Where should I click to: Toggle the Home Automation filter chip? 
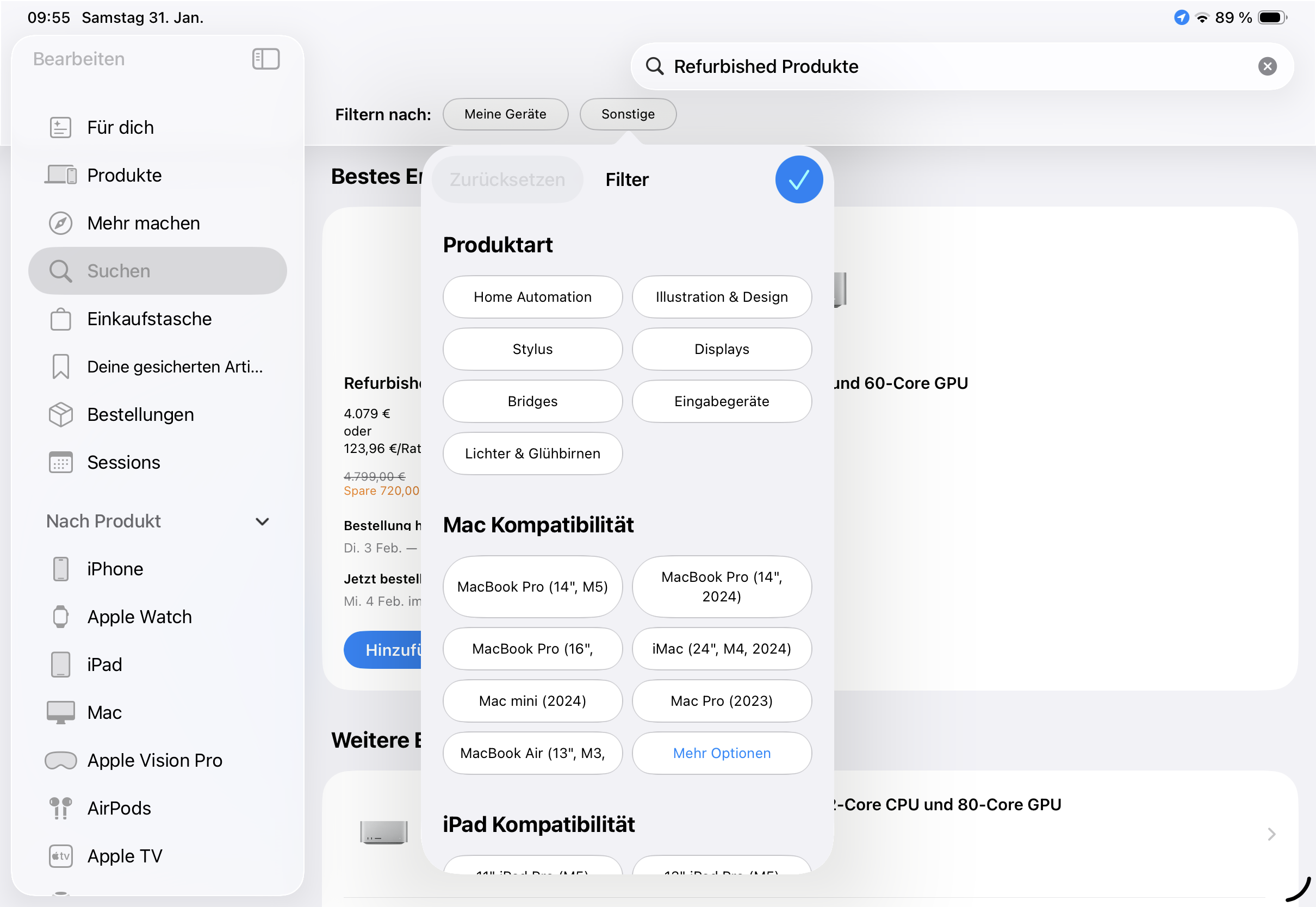click(532, 297)
